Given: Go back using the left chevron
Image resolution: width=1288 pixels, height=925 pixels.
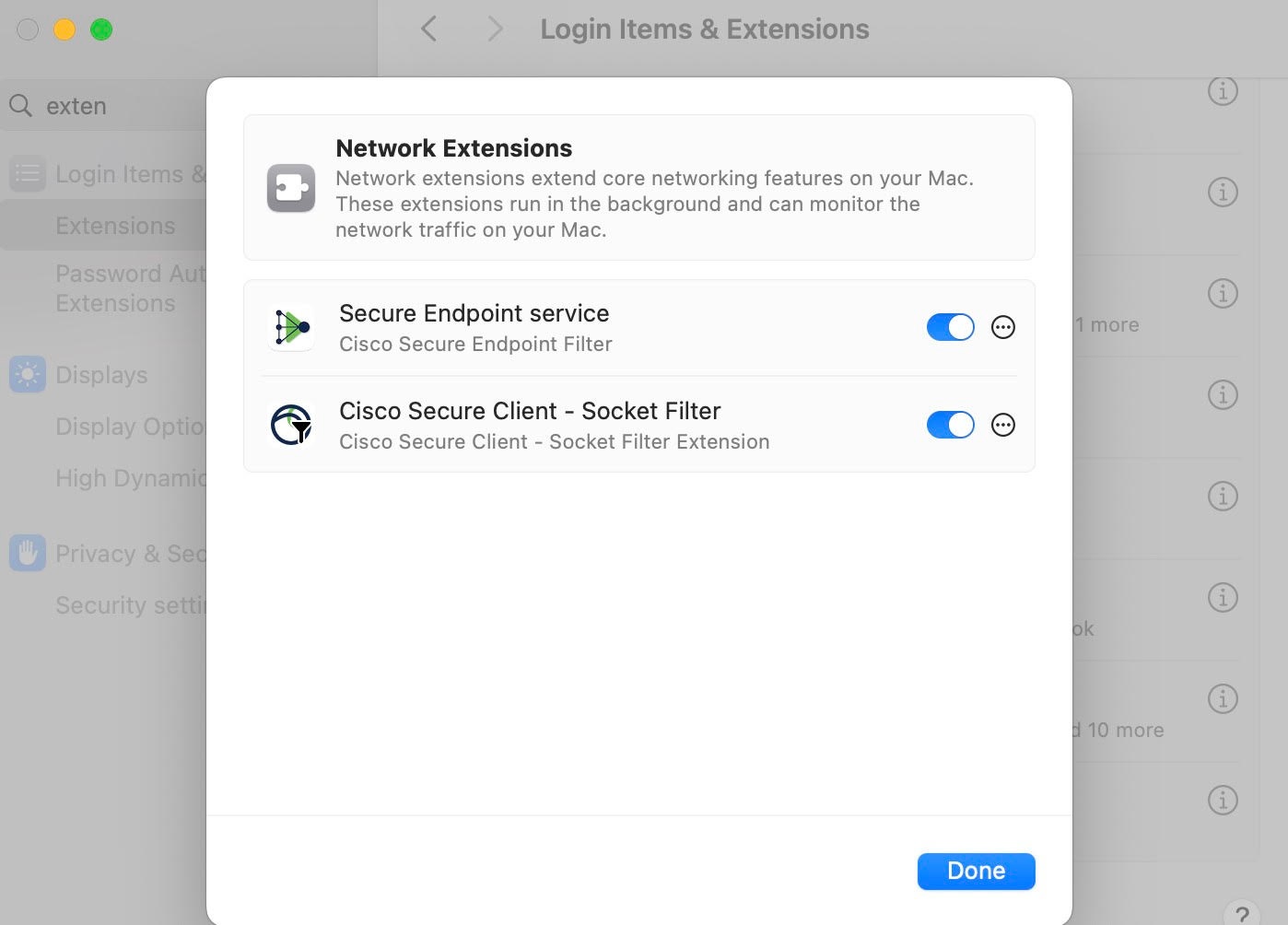Looking at the screenshot, I should coord(429,29).
